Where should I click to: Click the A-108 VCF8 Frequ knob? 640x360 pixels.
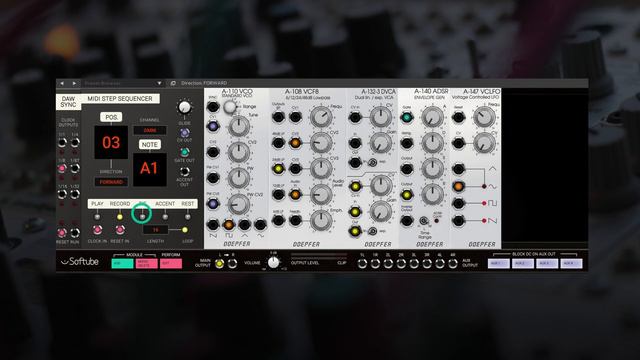click(321, 117)
